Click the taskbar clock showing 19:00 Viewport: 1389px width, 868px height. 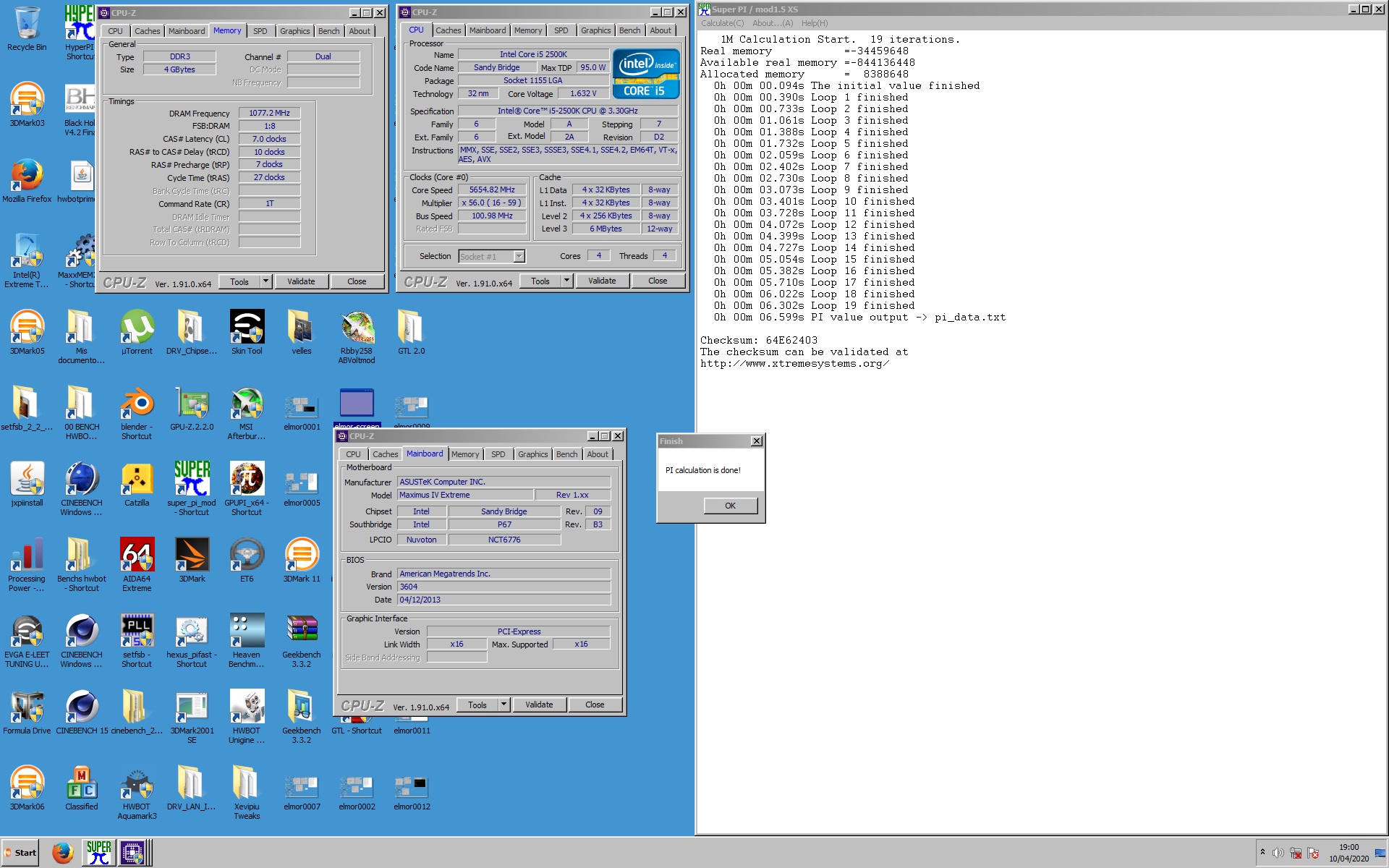1348,853
